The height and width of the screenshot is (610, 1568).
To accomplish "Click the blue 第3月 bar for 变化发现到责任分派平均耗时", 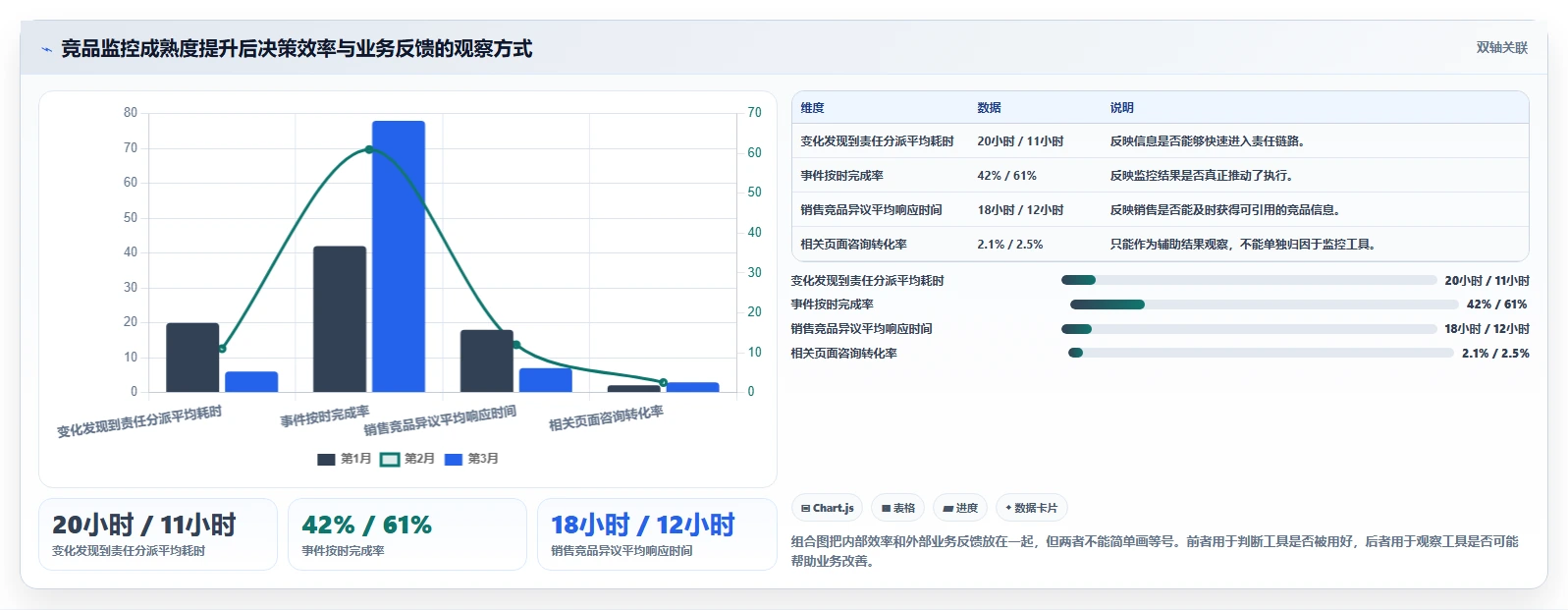I will pyautogui.click(x=251, y=382).
